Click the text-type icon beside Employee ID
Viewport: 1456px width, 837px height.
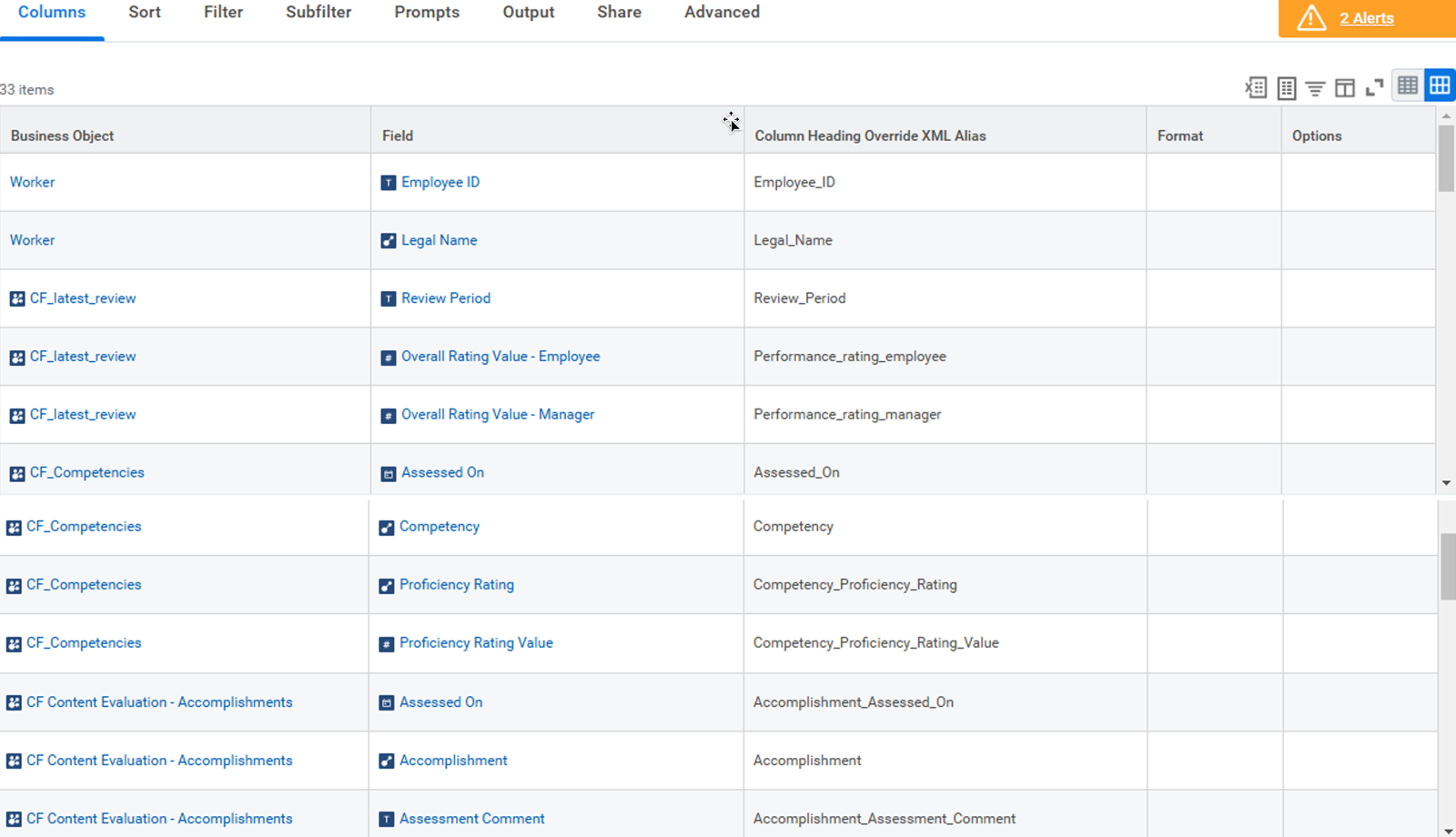389,183
